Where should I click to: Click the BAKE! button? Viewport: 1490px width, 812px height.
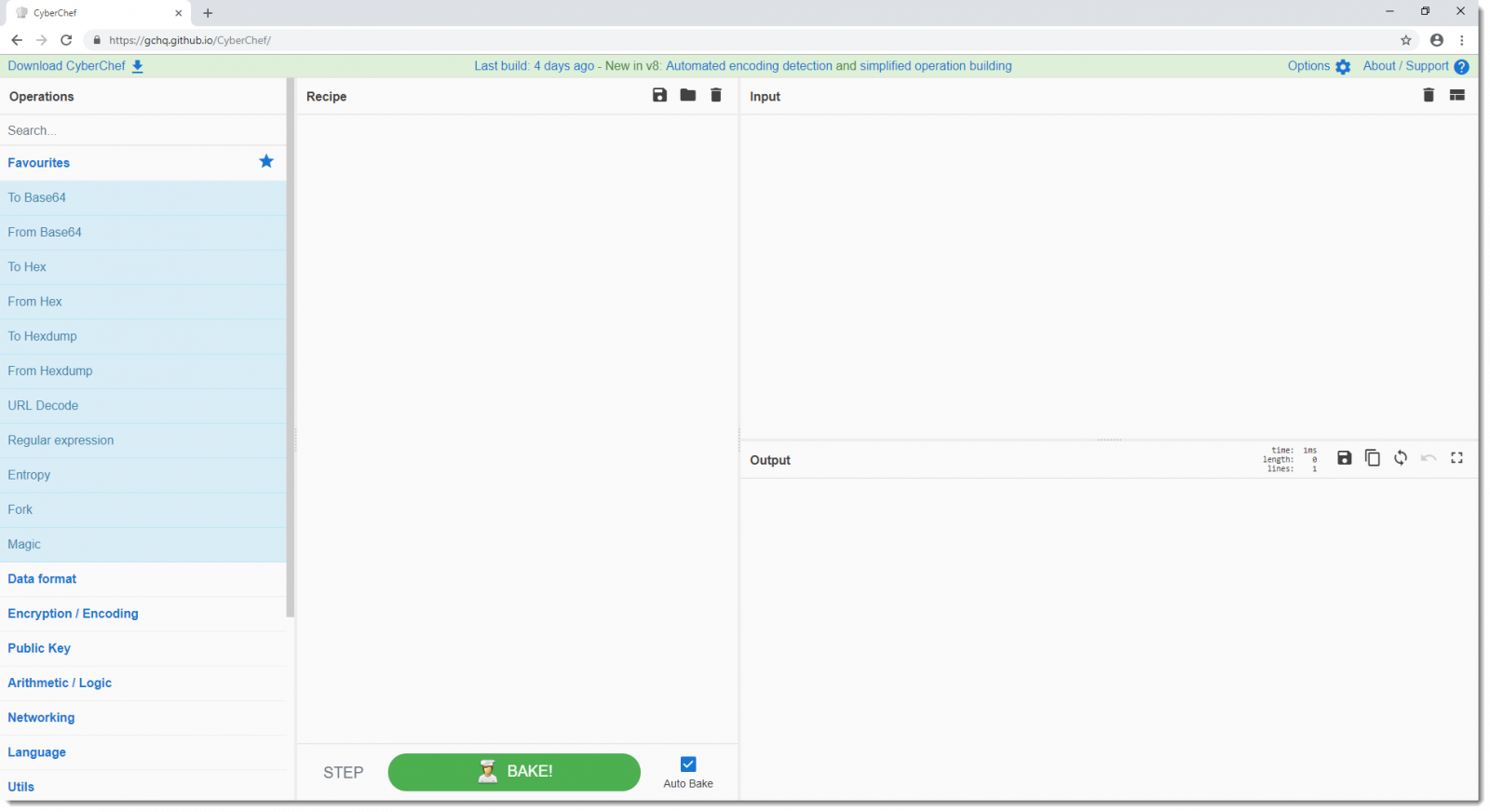point(514,772)
